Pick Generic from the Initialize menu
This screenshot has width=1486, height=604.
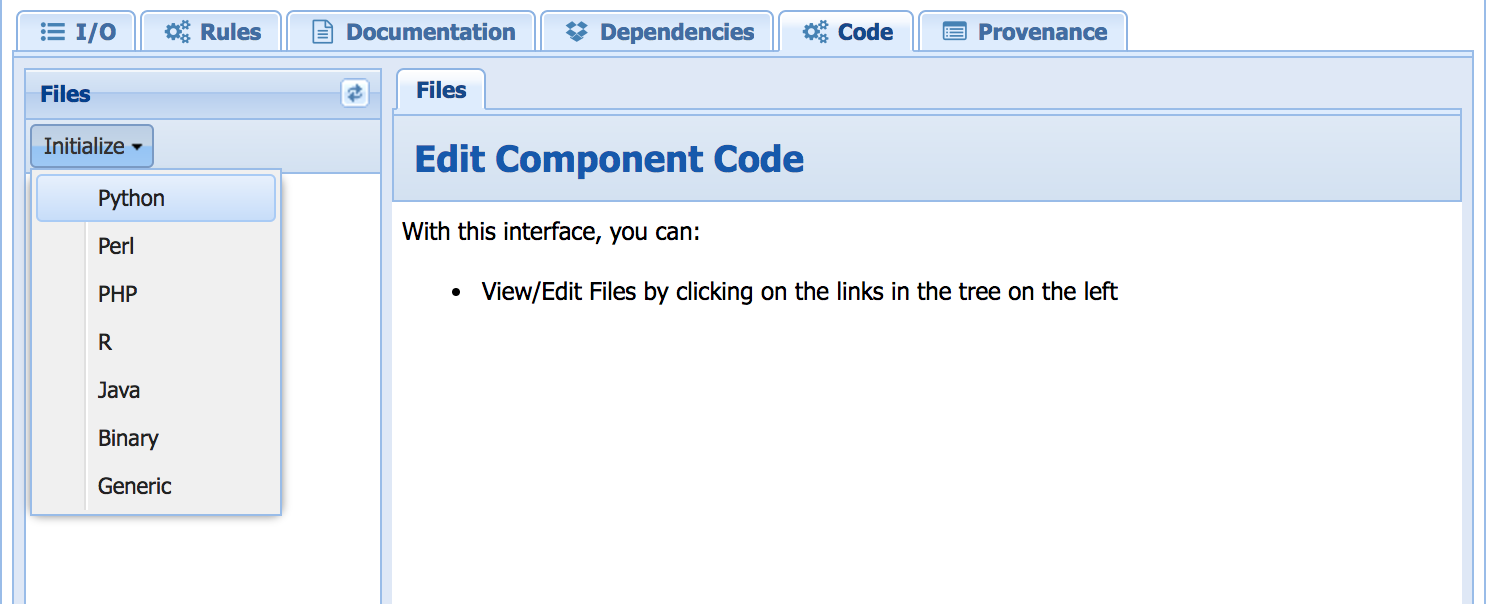tap(135, 486)
